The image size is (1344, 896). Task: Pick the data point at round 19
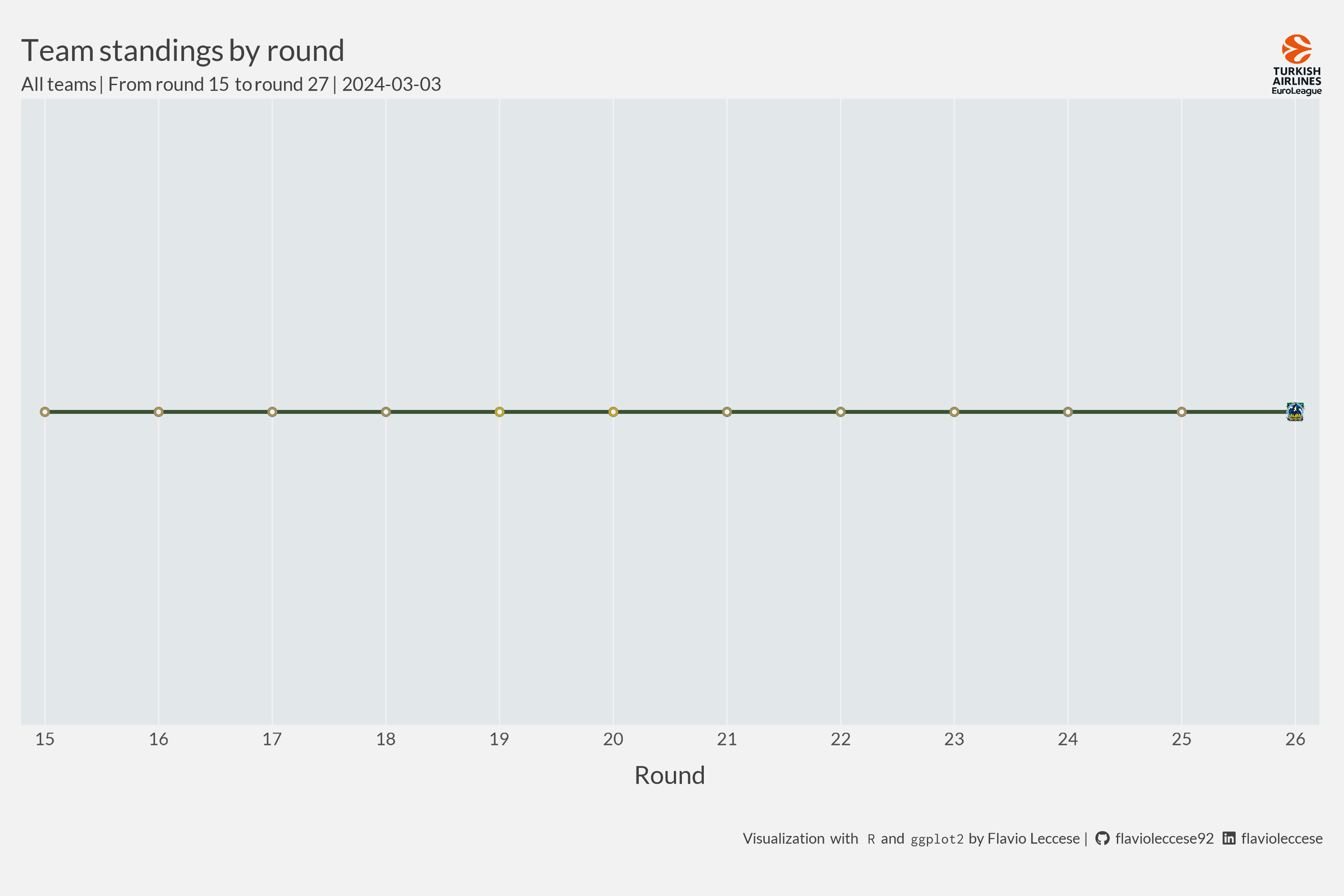(x=500, y=412)
